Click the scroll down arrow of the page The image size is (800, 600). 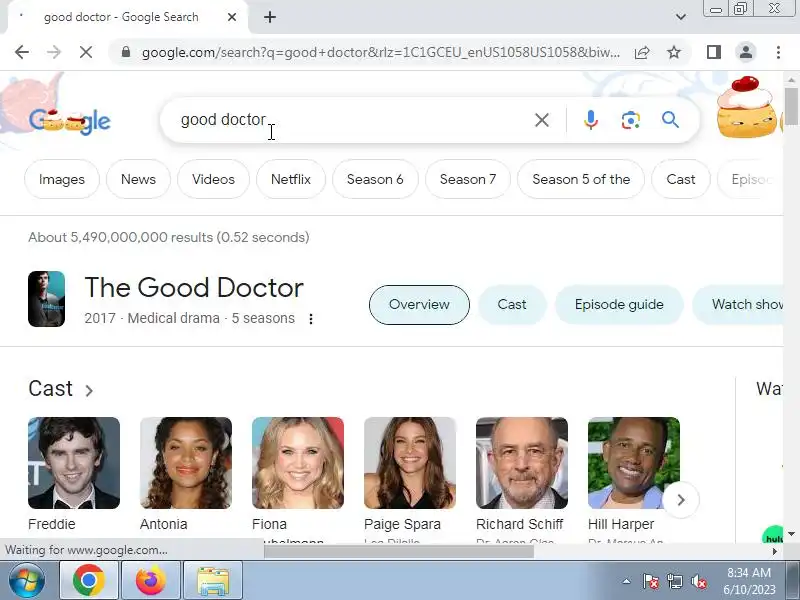point(791,534)
